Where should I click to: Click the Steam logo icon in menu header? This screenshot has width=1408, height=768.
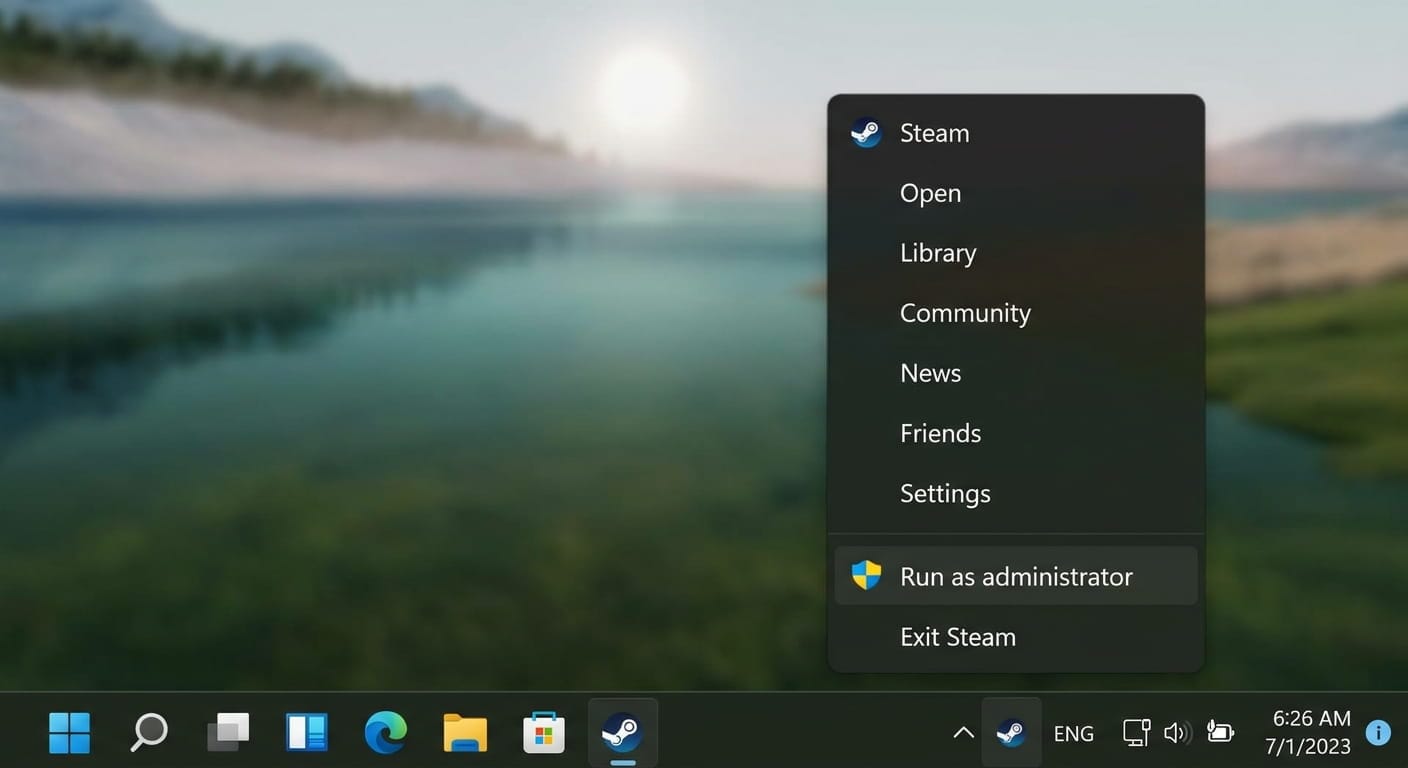coord(866,133)
